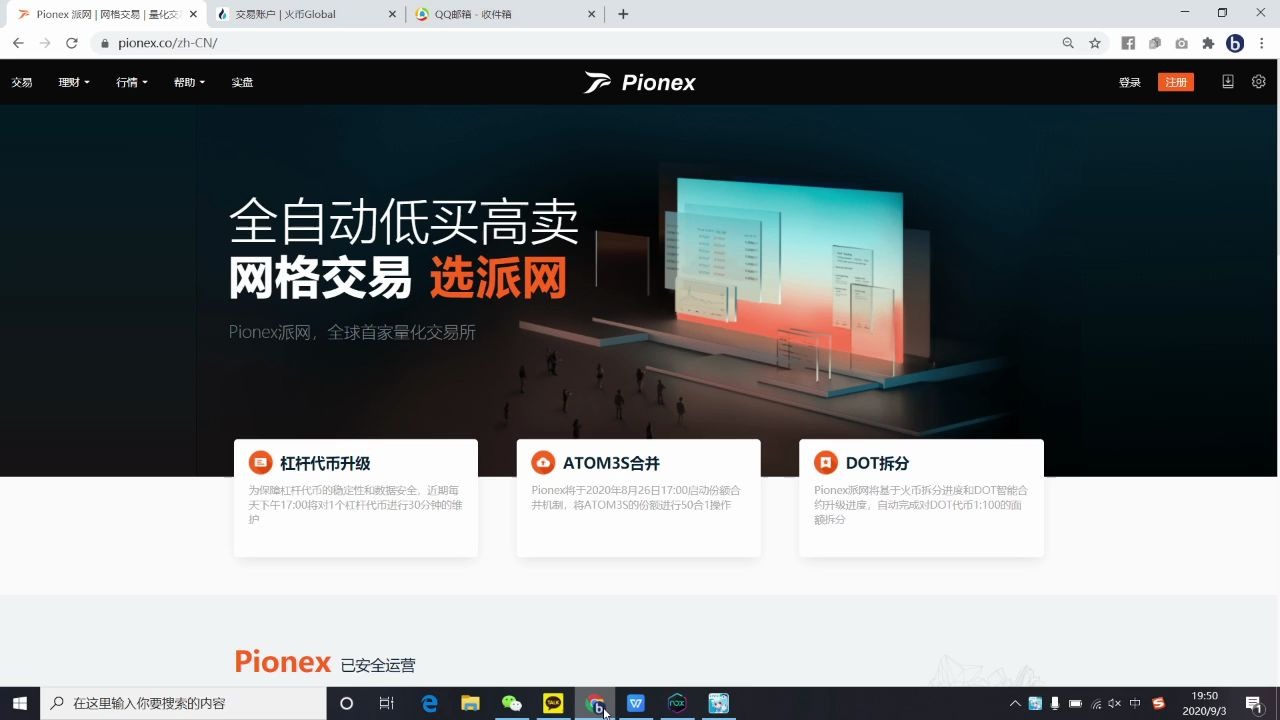The width and height of the screenshot is (1280, 720).
Task: Show hidden system tray icons
Action: pos(1015,703)
